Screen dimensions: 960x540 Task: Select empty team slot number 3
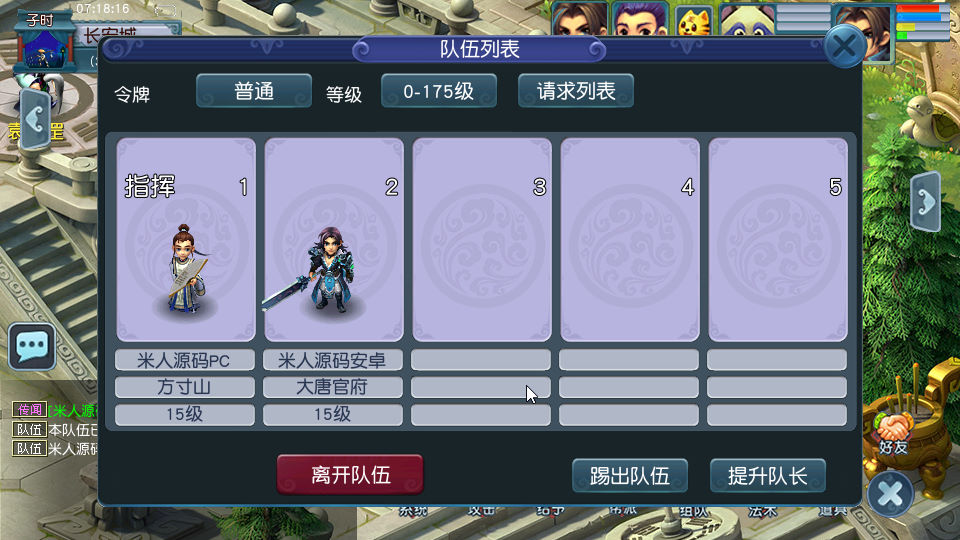(x=482, y=239)
